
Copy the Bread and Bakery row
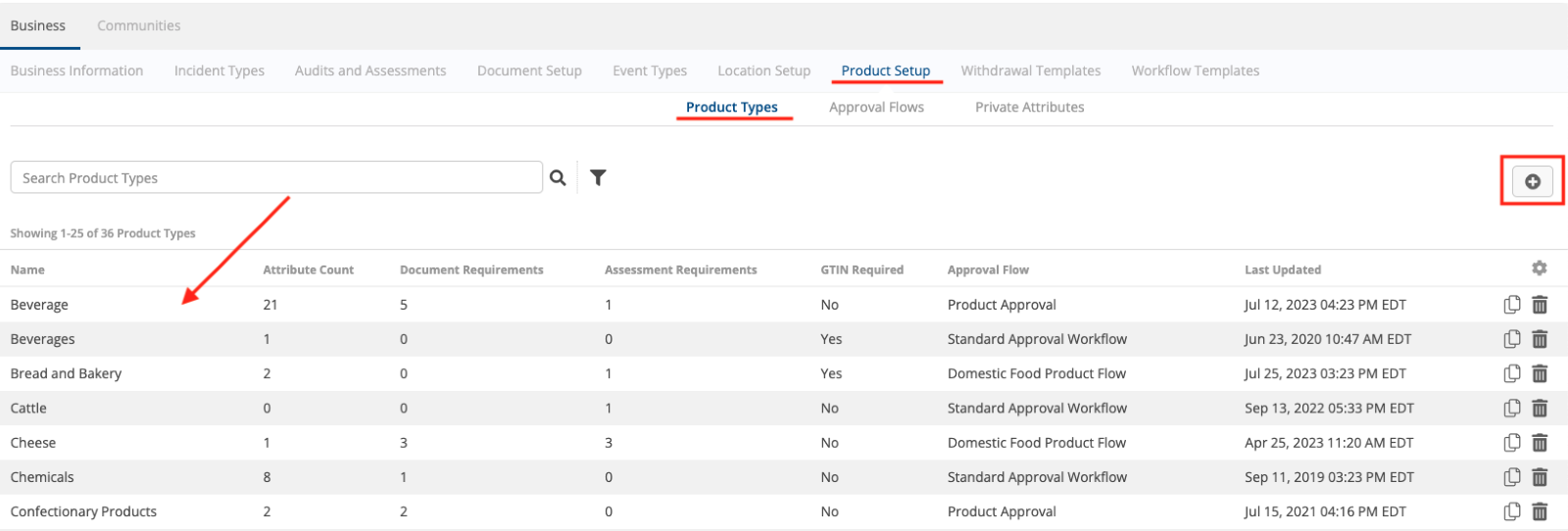[1512, 373]
